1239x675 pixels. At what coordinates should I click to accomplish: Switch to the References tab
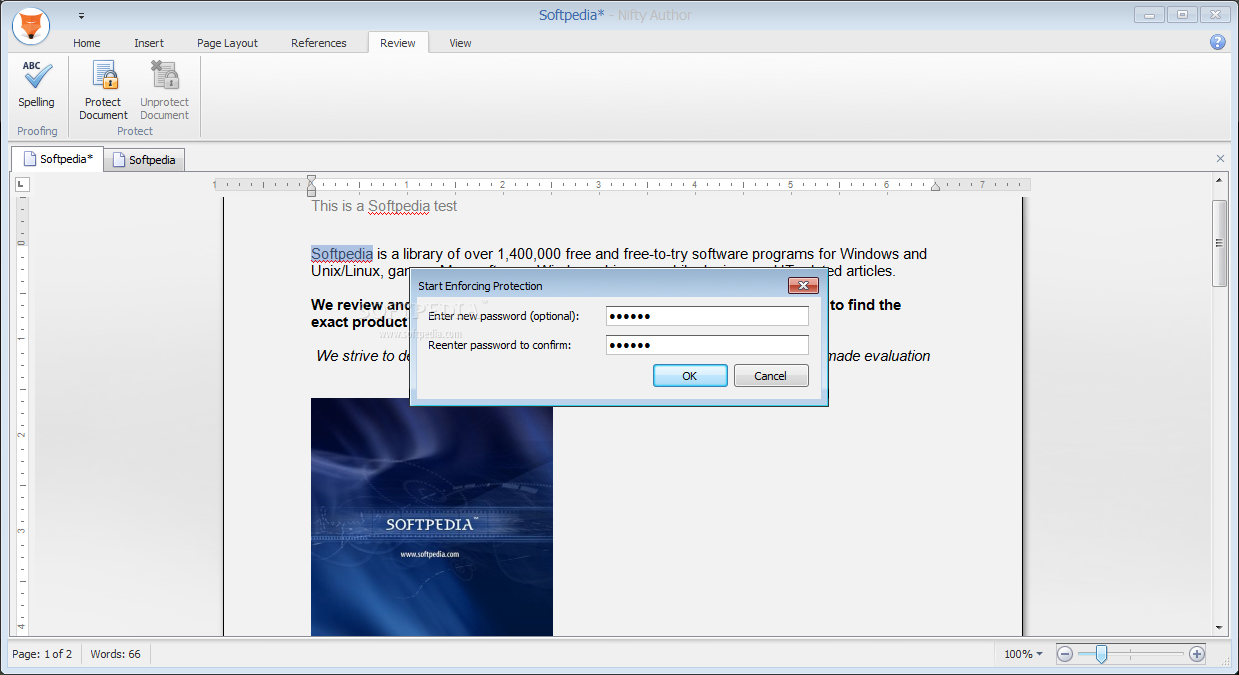[x=319, y=43]
